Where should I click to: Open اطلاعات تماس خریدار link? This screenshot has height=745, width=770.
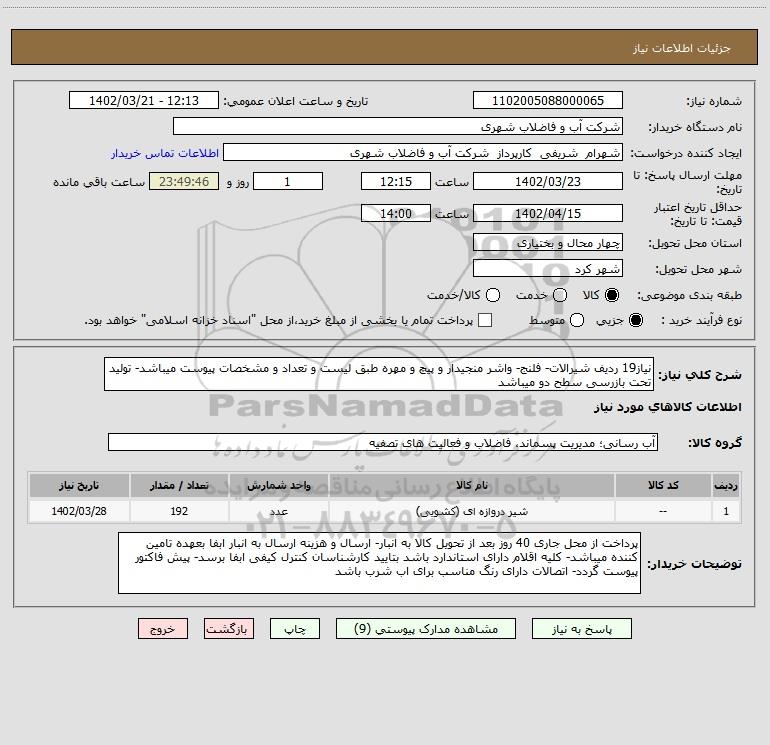(x=165, y=153)
